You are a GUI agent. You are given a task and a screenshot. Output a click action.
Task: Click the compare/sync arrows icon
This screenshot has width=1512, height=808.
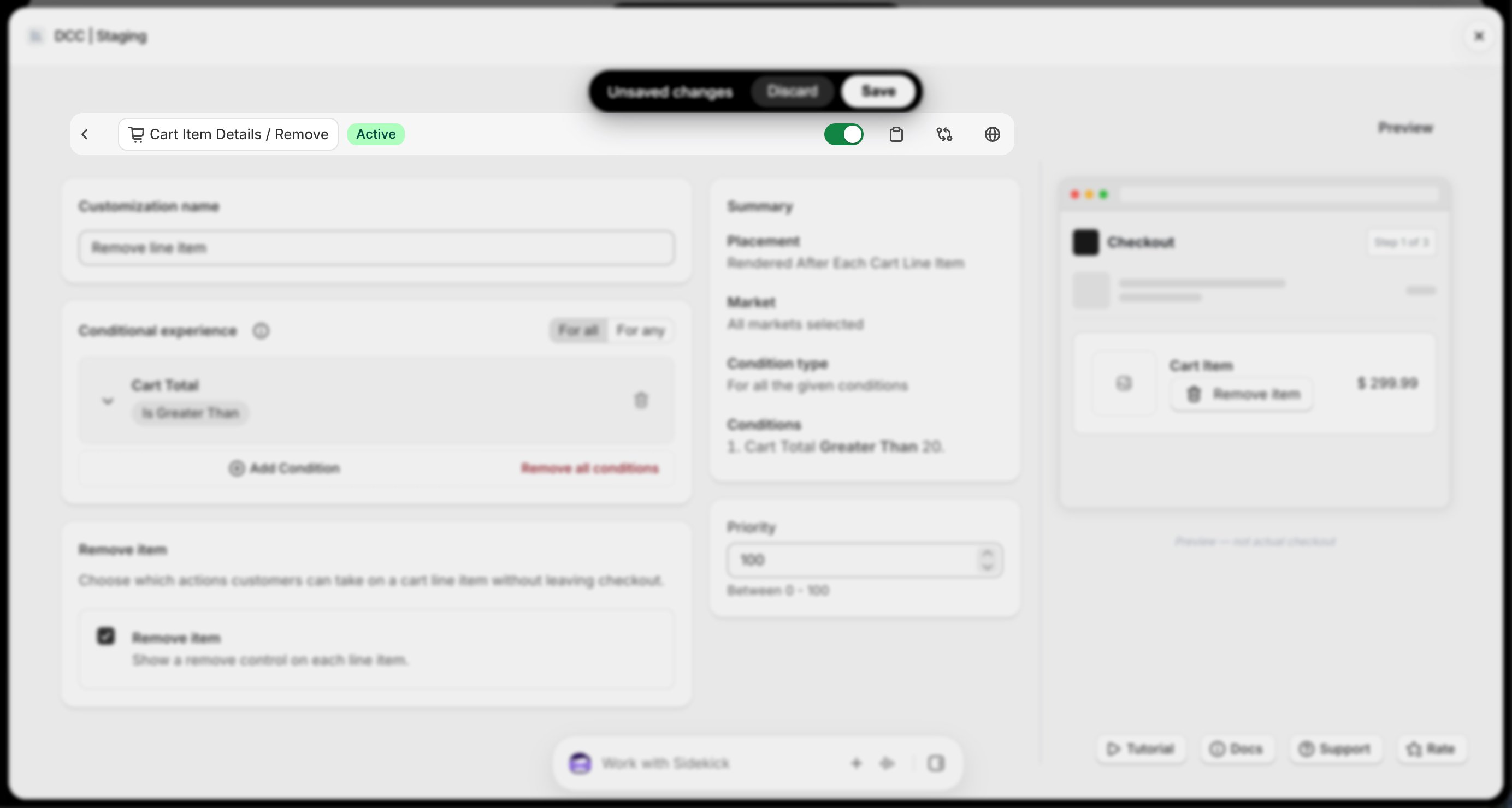click(x=944, y=134)
